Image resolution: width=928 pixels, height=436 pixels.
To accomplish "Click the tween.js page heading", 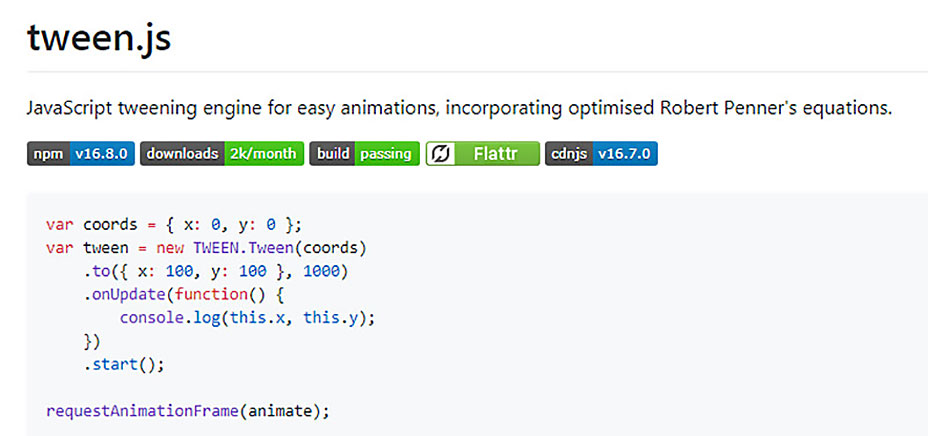I will click(x=99, y=38).
